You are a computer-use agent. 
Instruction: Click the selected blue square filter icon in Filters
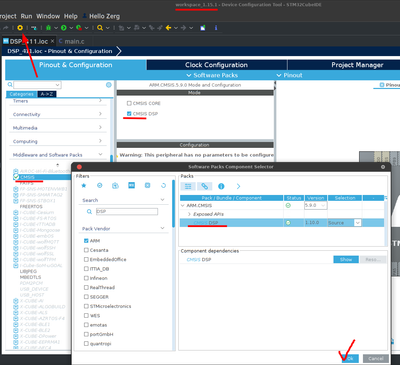(131, 185)
